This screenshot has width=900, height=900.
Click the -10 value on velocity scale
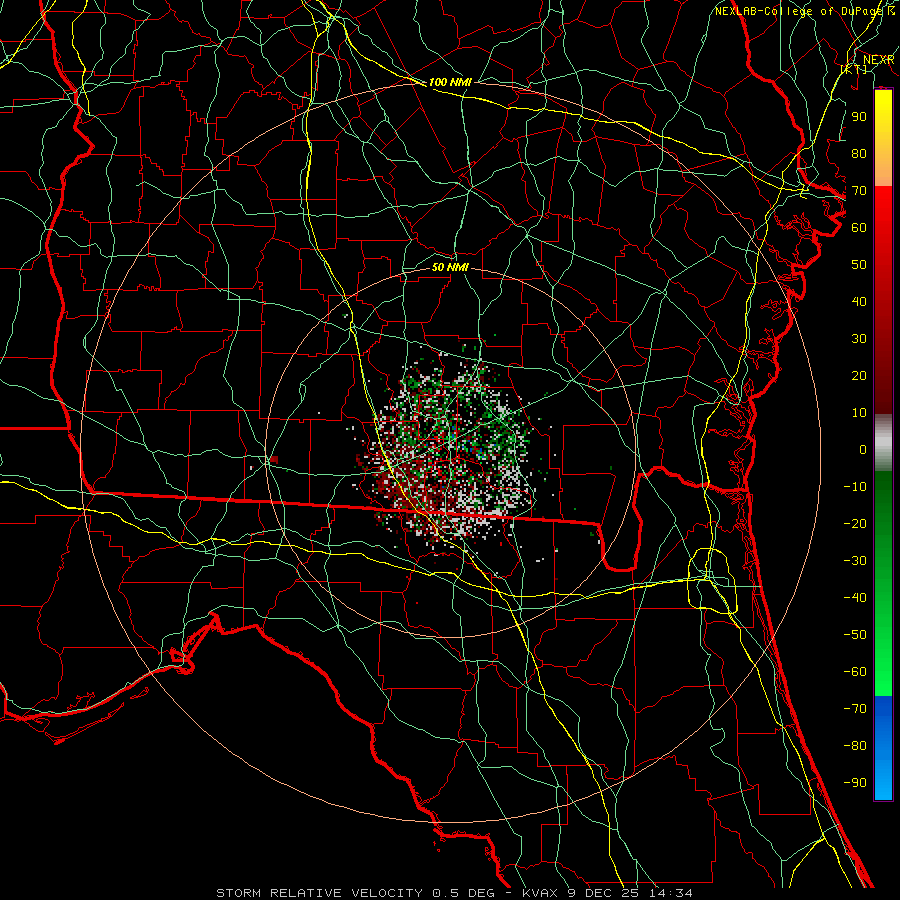coord(855,487)
